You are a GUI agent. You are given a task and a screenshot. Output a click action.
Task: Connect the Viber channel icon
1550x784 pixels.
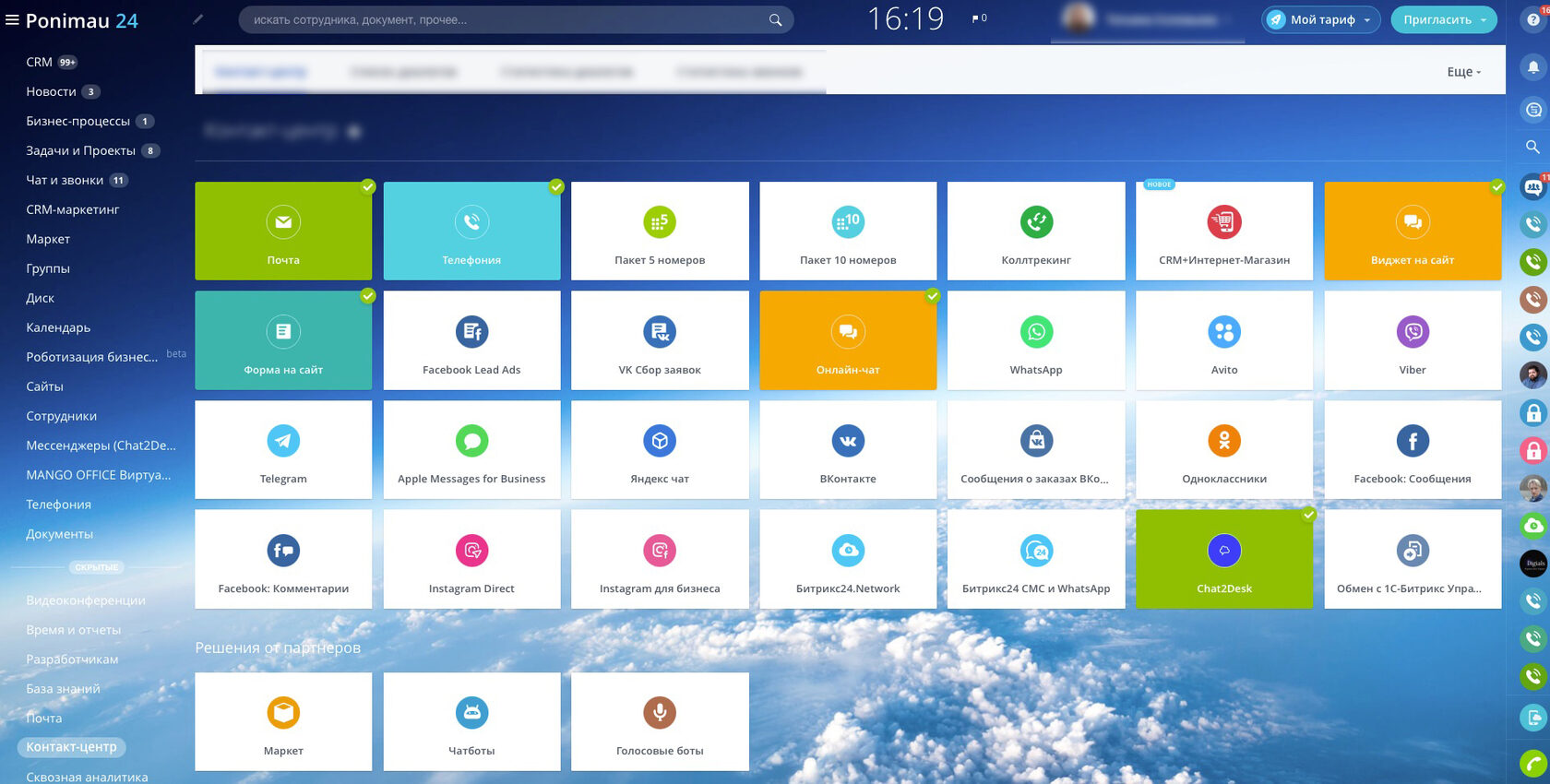(x=1413, y=331)
